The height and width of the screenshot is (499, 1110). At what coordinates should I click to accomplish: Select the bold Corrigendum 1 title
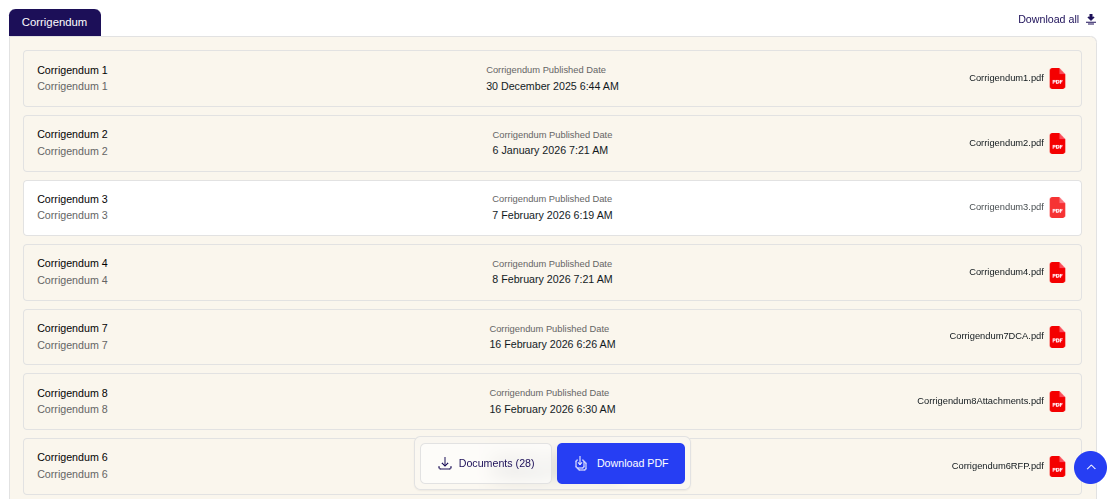point(72,70)
